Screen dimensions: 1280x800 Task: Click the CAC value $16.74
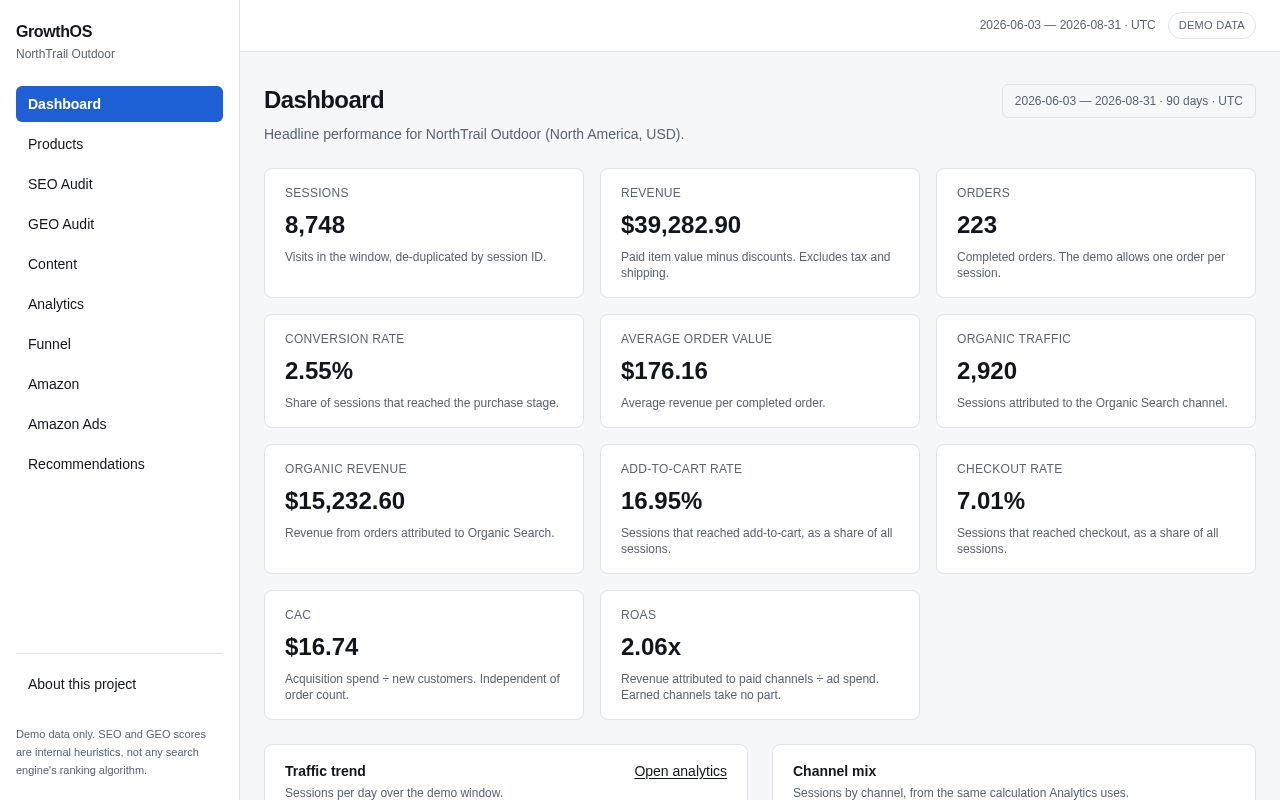[321, 647]
